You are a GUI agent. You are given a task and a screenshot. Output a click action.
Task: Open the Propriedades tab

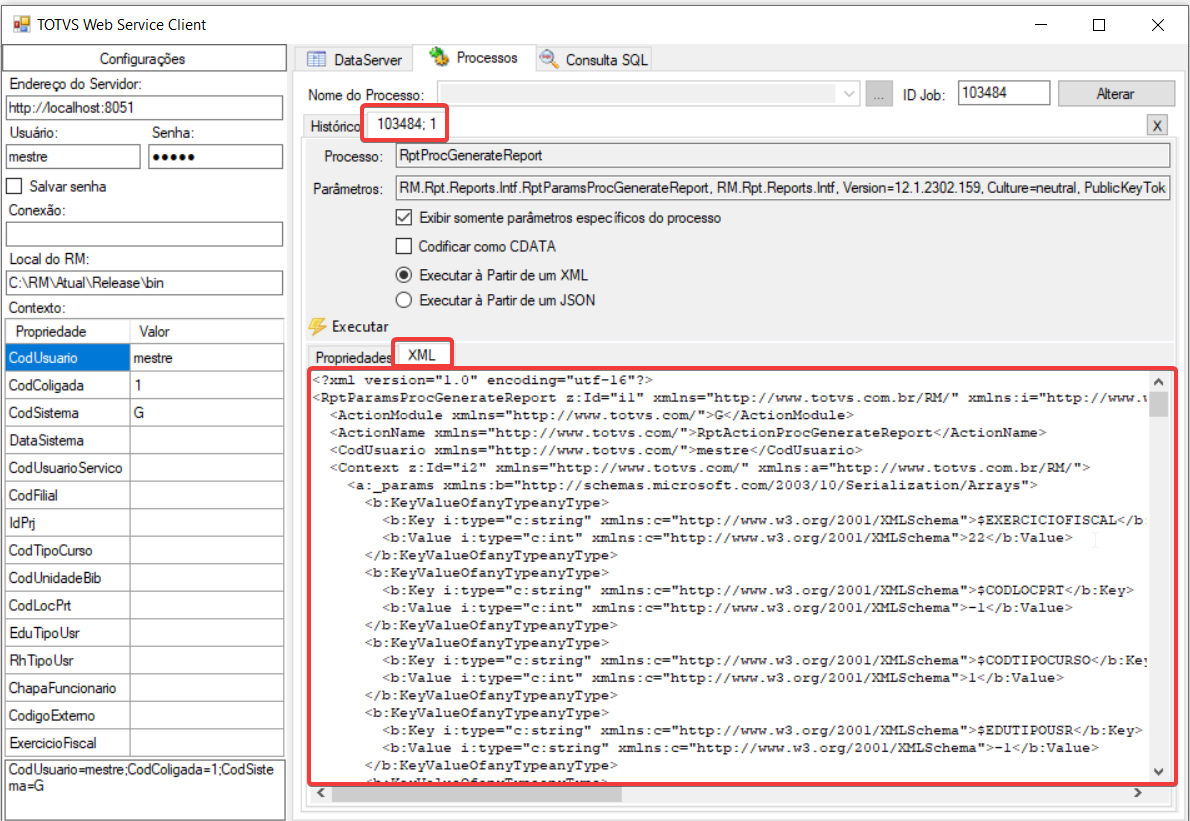point(352,357)
